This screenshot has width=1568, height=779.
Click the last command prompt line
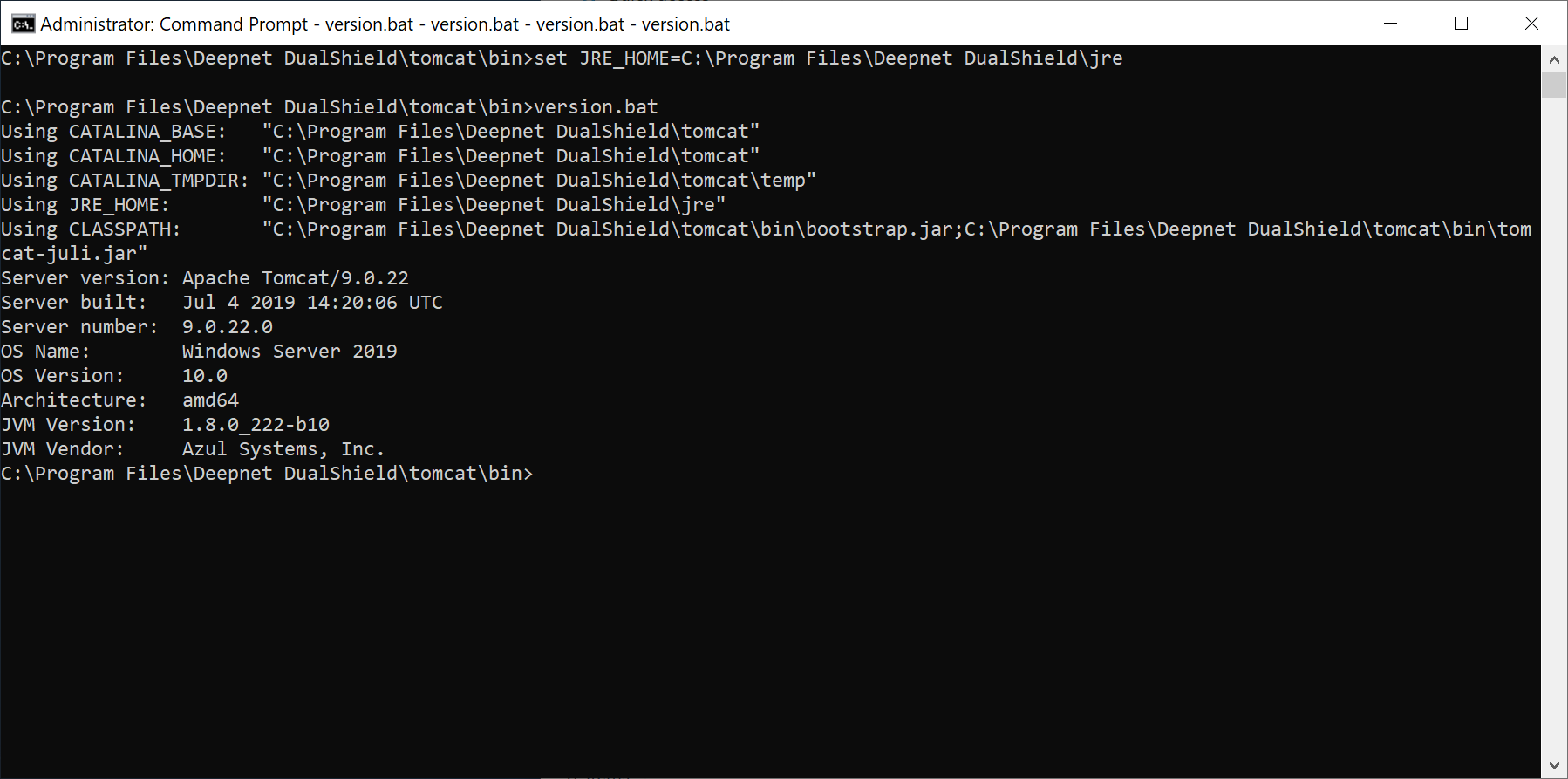(266, 474)
